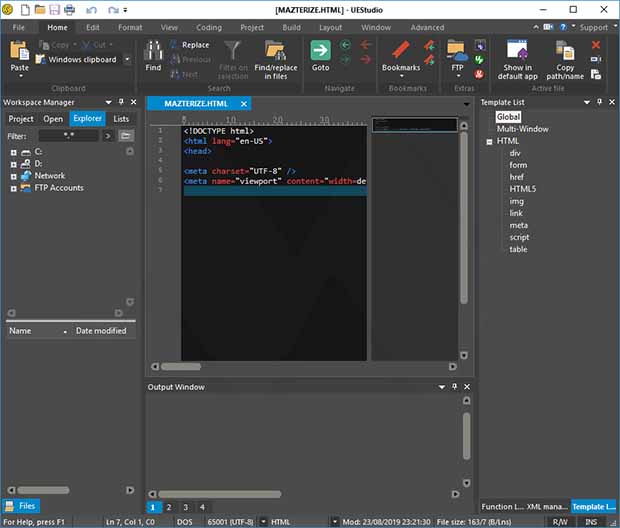Click Show in default app icon
Screen dimensions: 620x528
click(517, 50)
